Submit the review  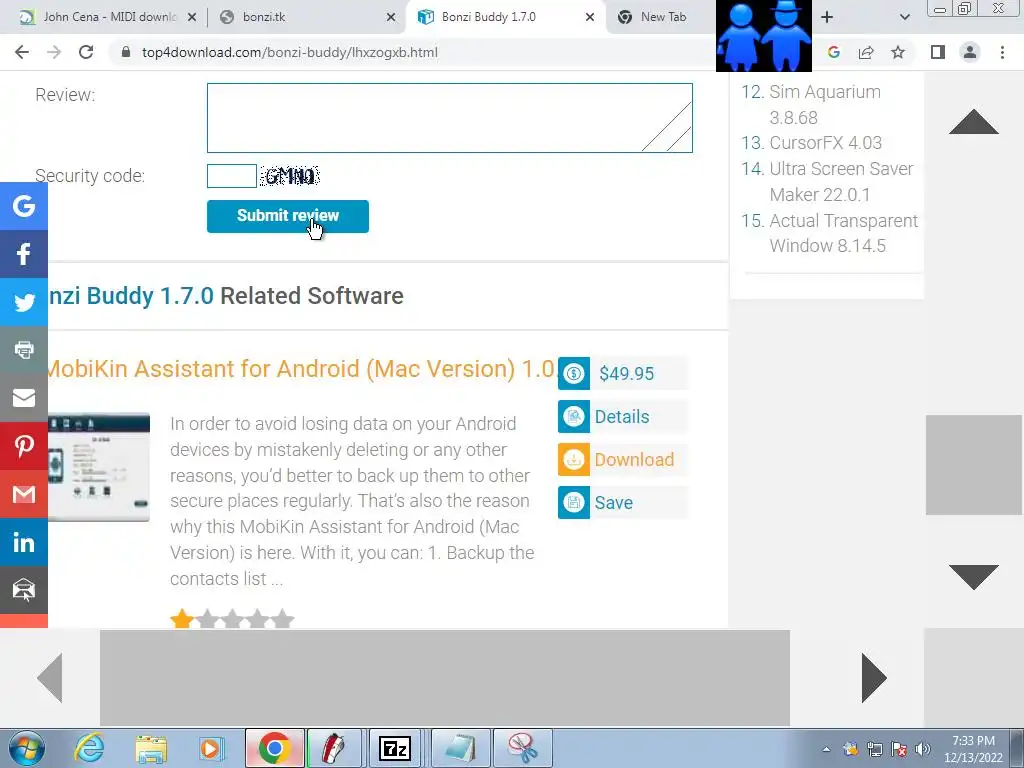(287, 216)
